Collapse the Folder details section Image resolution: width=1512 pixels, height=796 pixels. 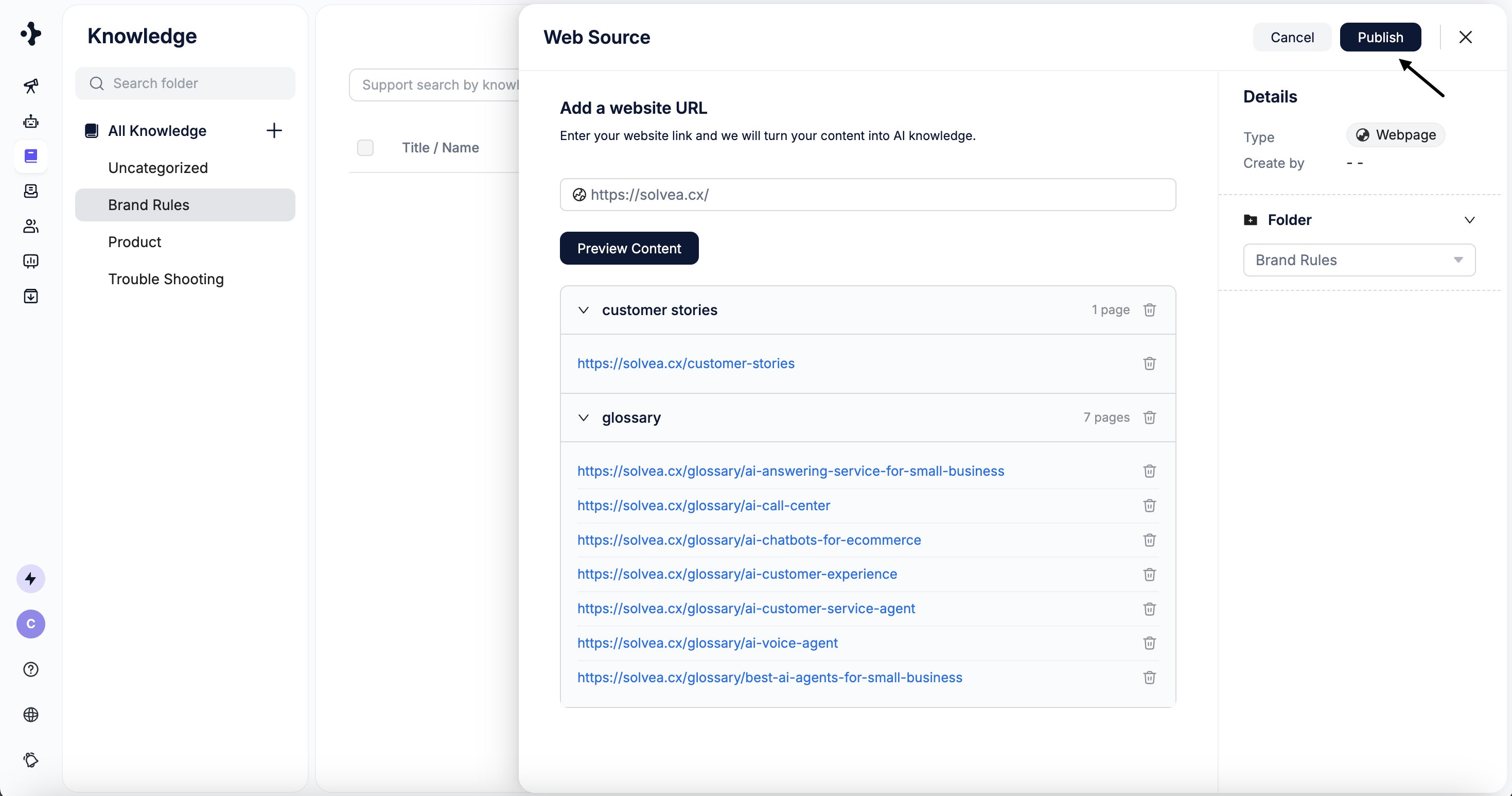(x=1469, y=219)
